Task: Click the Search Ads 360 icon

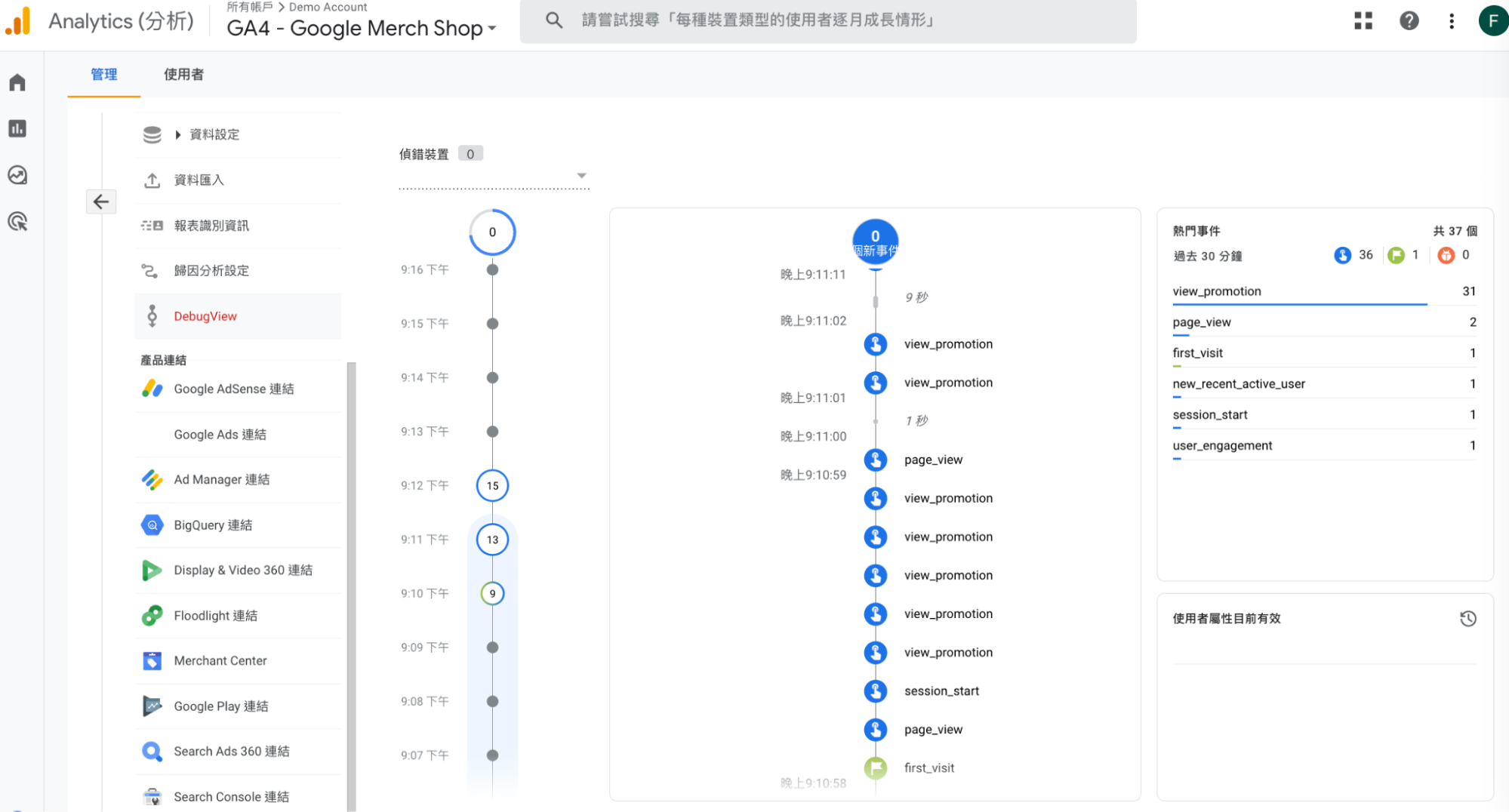Action: coord(152,752)
